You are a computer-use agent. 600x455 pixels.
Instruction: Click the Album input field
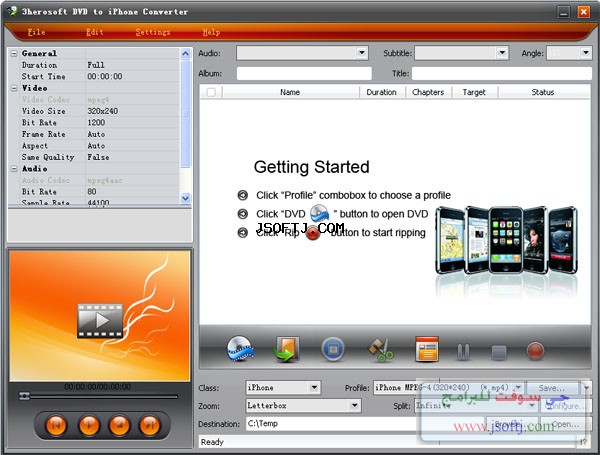[x=304, y=73]
